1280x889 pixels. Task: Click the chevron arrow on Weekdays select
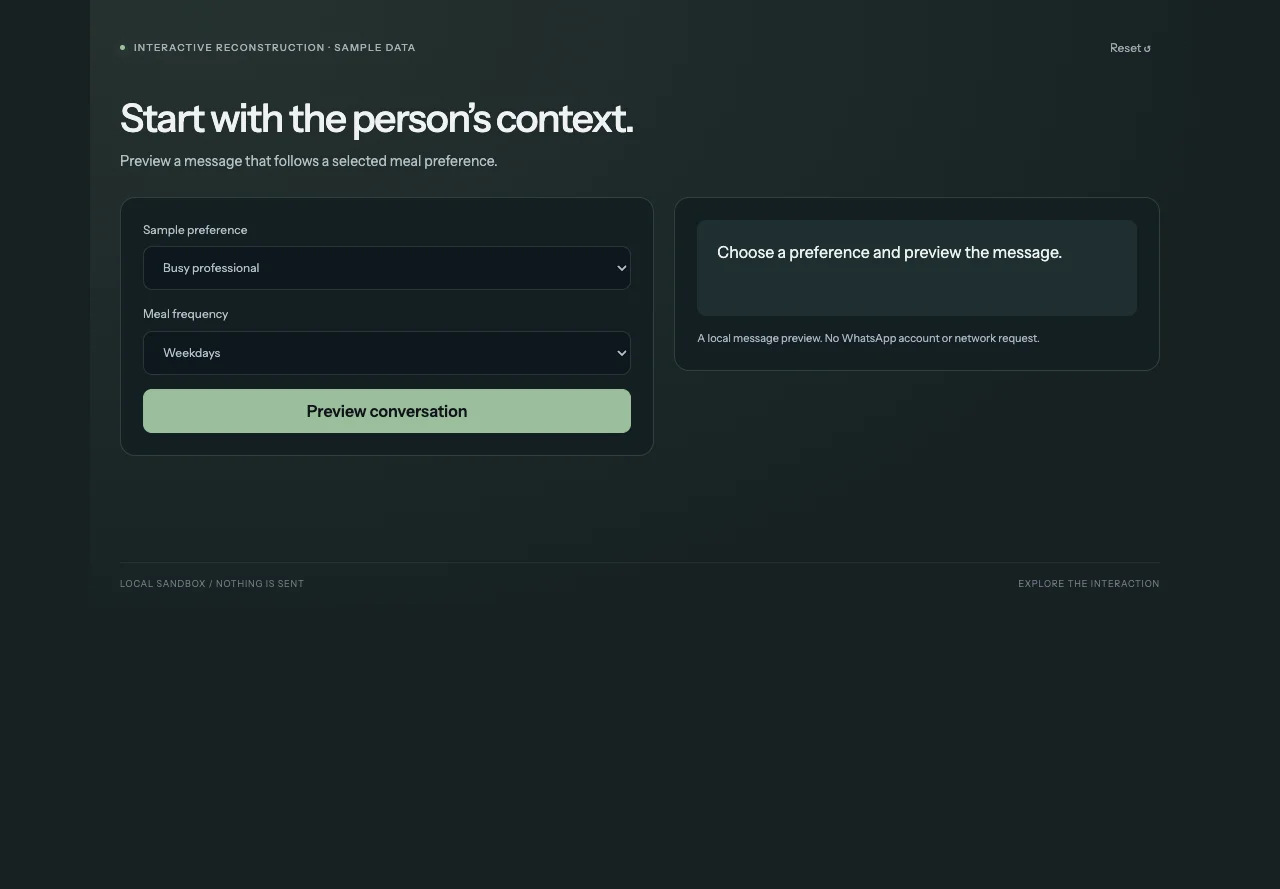pos(622,353)
